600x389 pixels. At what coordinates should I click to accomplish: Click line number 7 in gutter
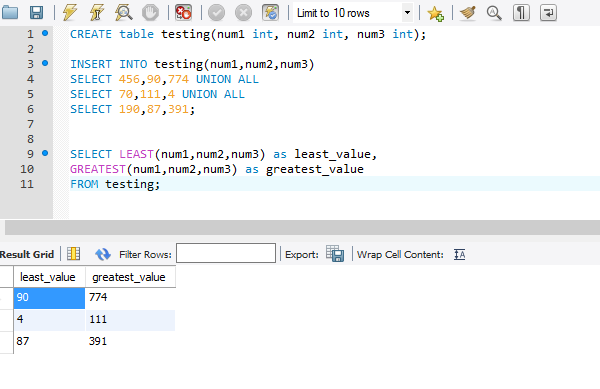[30, 124]
